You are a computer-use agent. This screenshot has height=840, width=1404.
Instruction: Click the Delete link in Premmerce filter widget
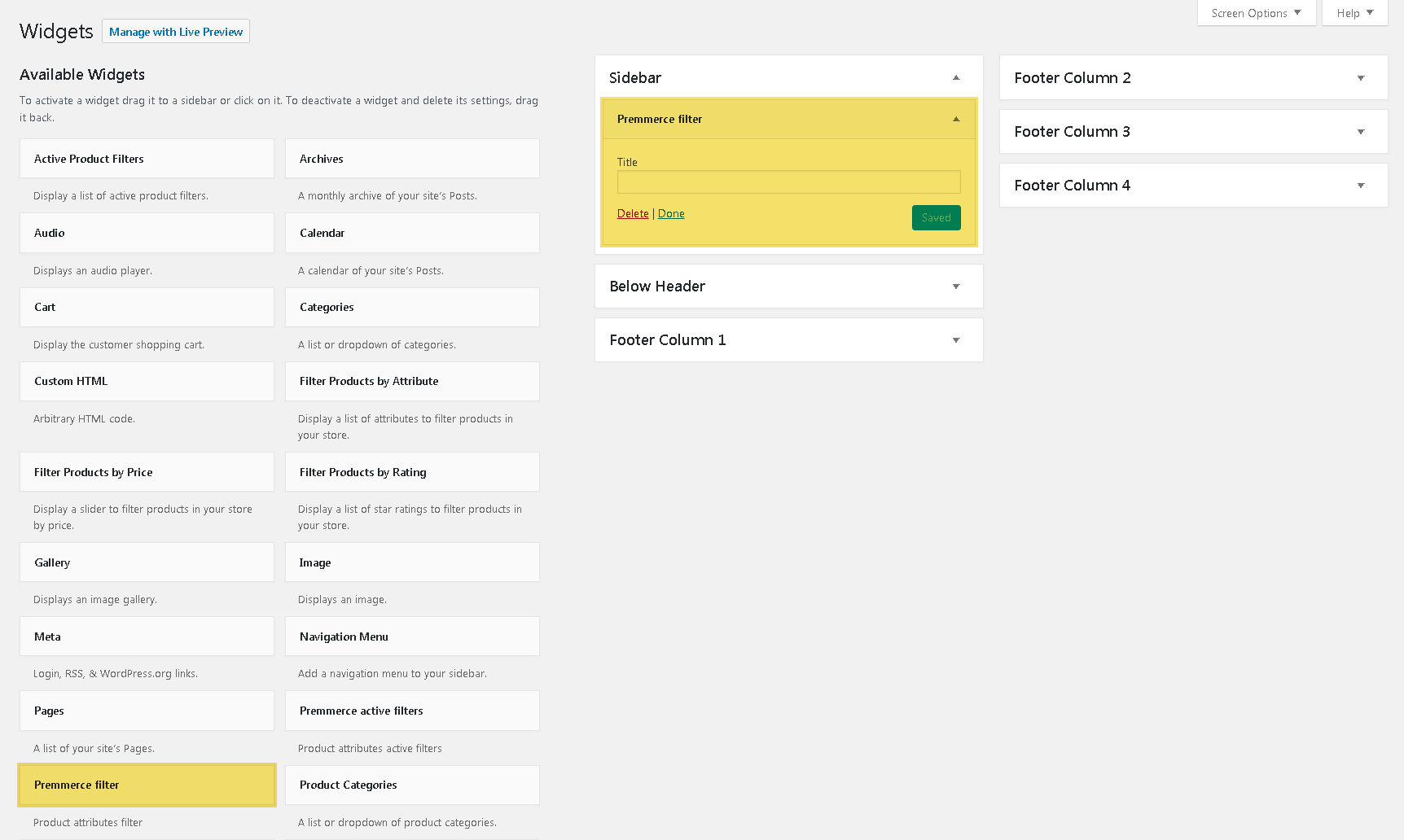click(633, 213)
